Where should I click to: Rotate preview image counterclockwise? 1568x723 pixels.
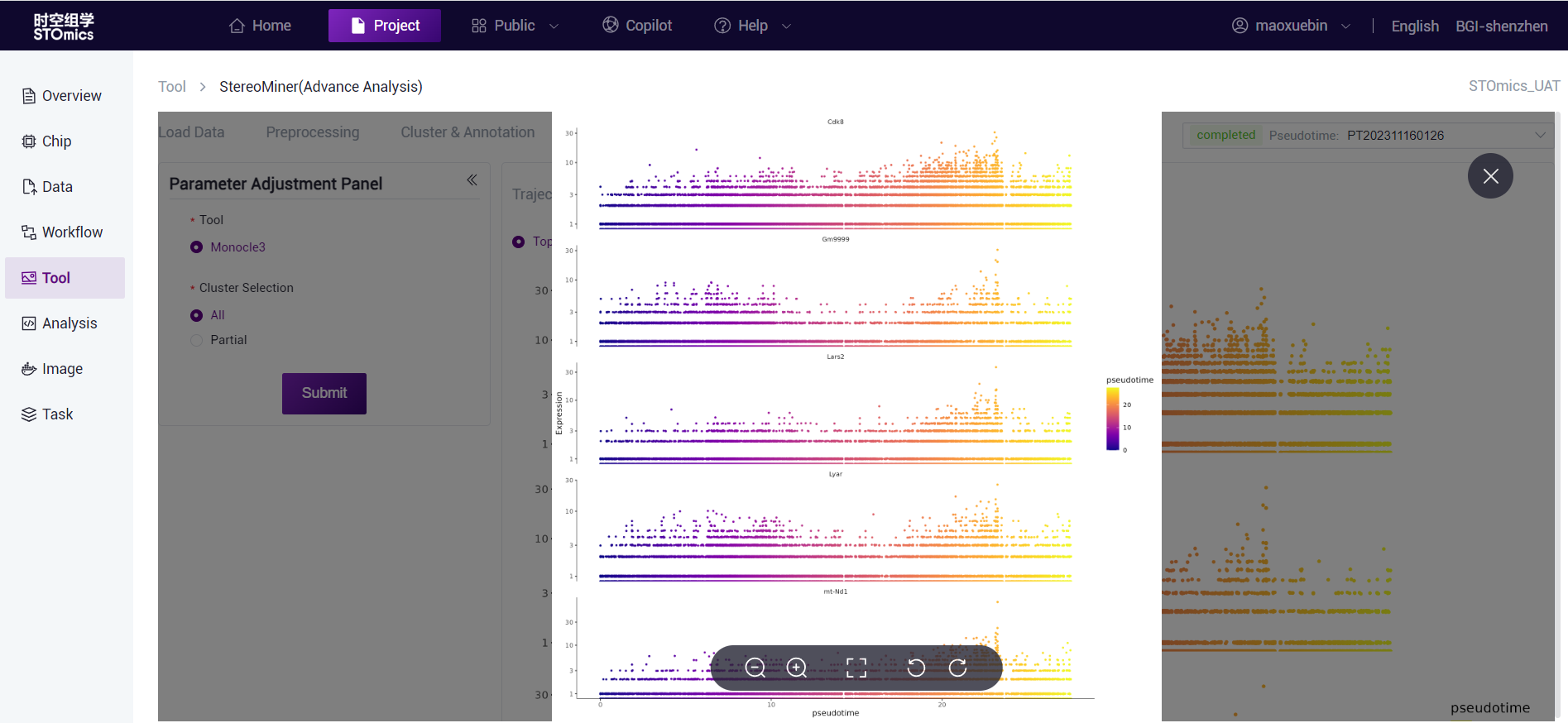(x=916, y=668)
